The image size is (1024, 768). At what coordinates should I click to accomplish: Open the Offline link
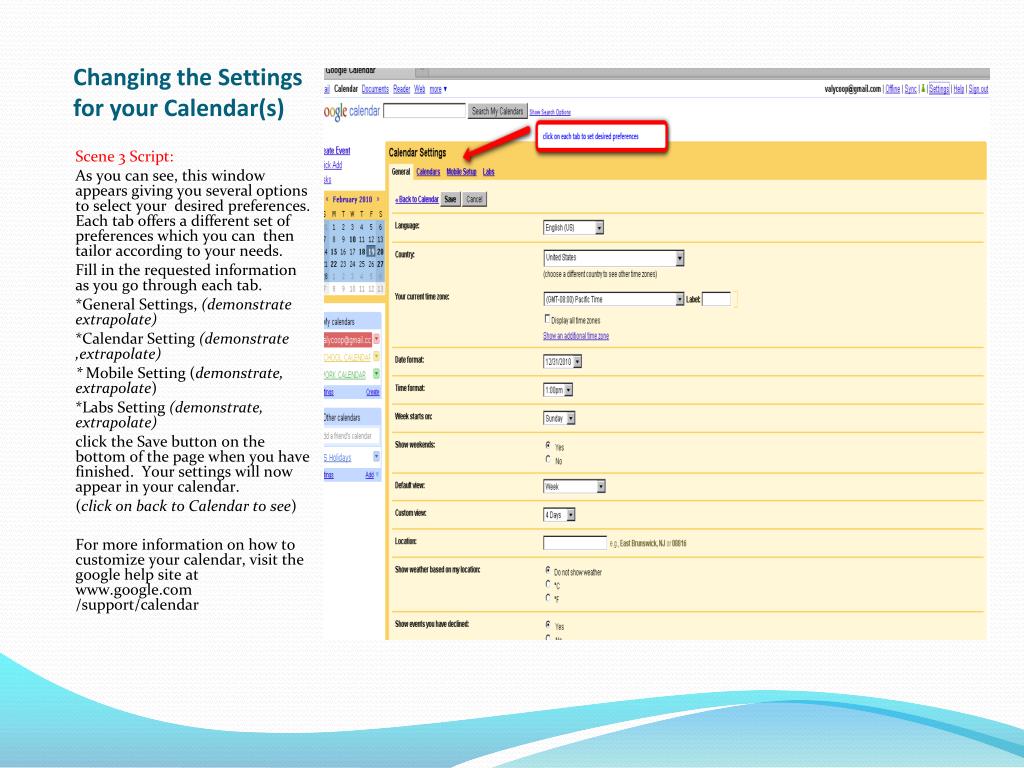click(893, 89)
